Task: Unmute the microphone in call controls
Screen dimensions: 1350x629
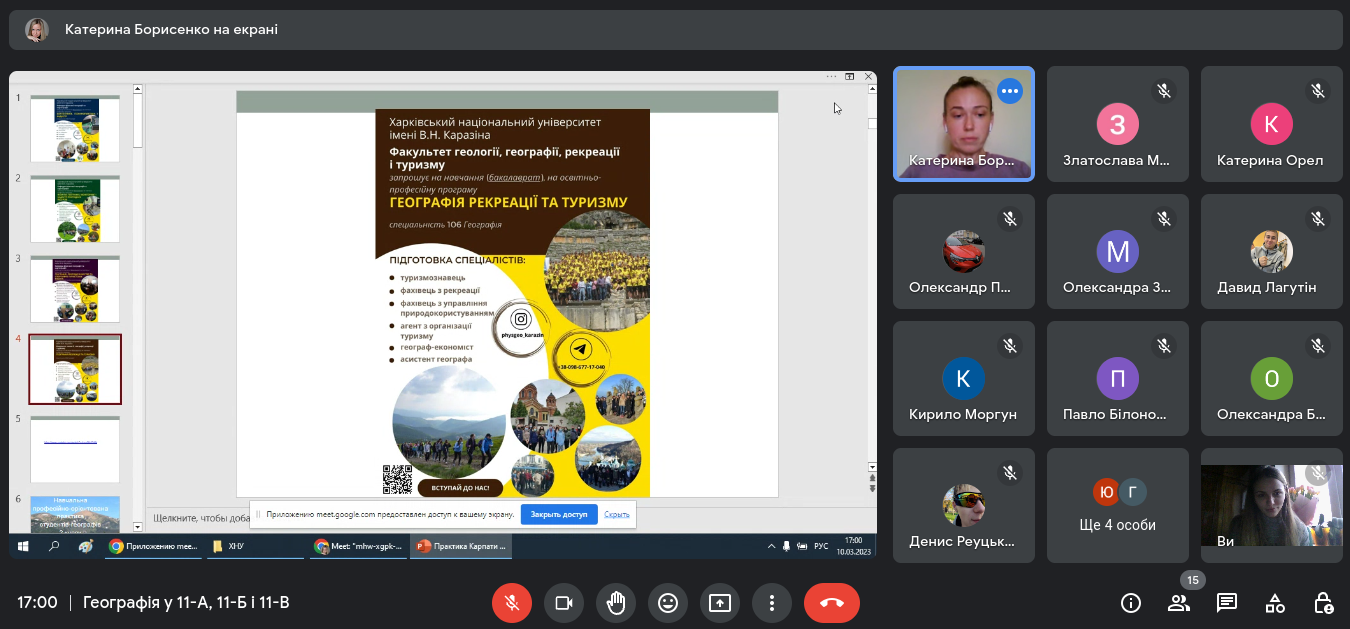Action: [512, 603]
